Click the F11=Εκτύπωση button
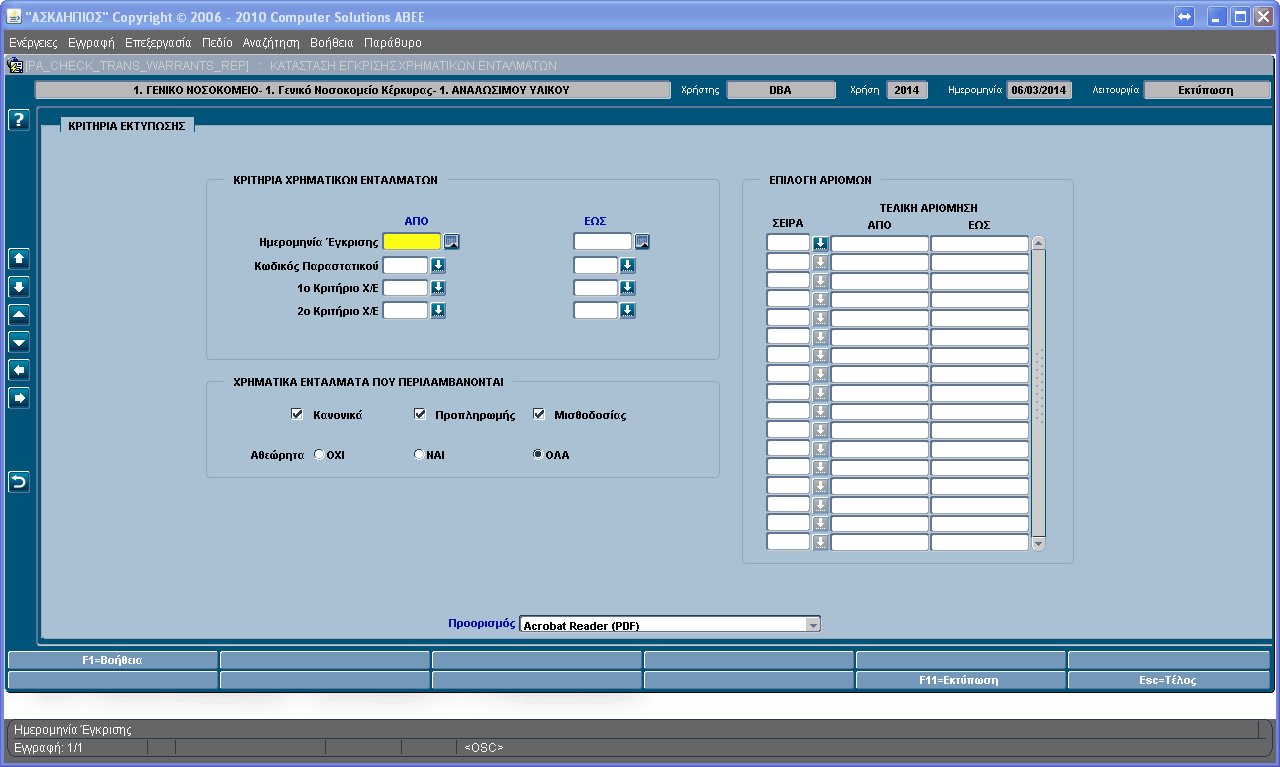This screenshot has width=1280, height=767. click(x=959, y=680)
